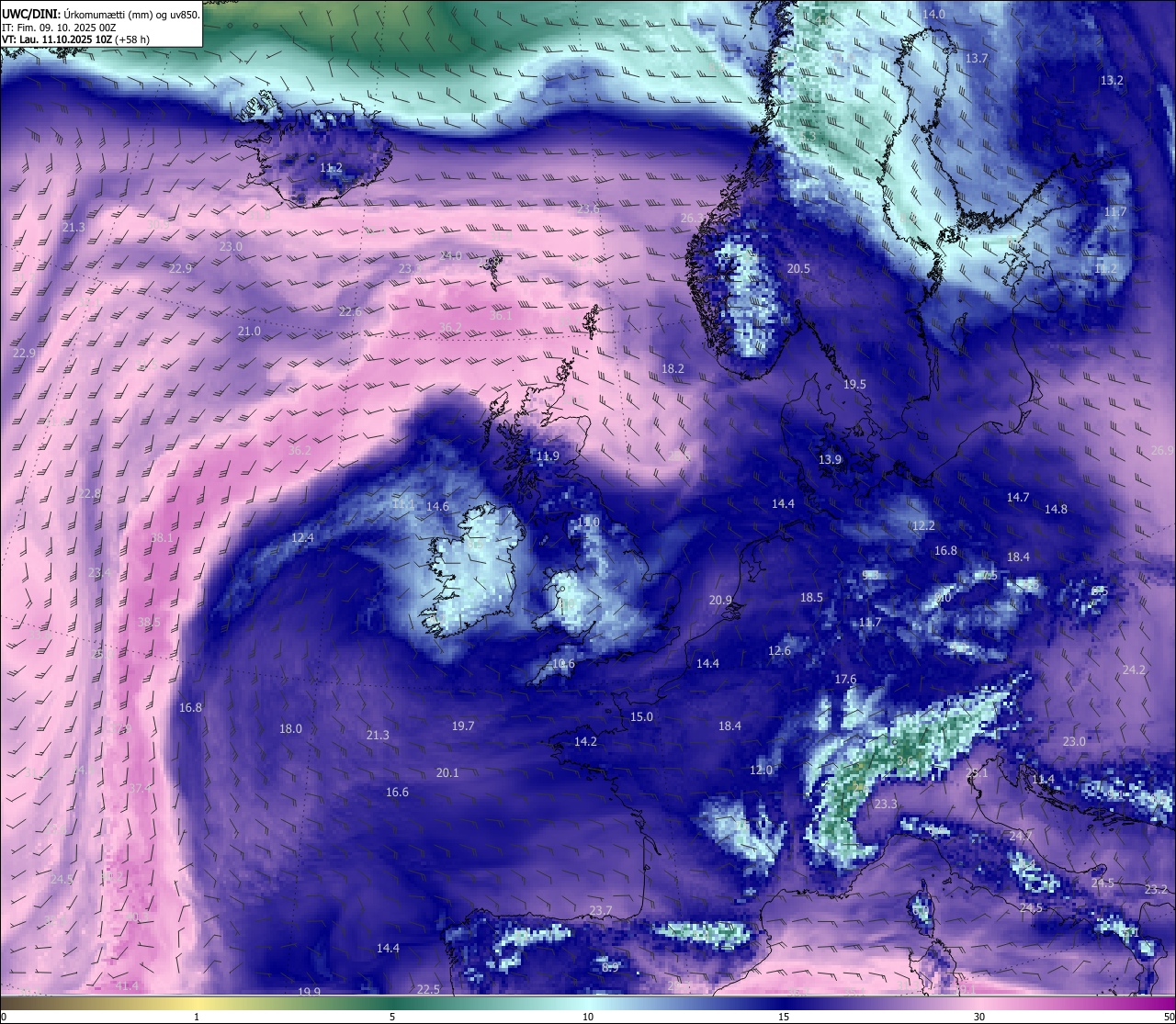Select the 12.6 value label
Screen dimensions: 1176x1024
coord(779,650)
